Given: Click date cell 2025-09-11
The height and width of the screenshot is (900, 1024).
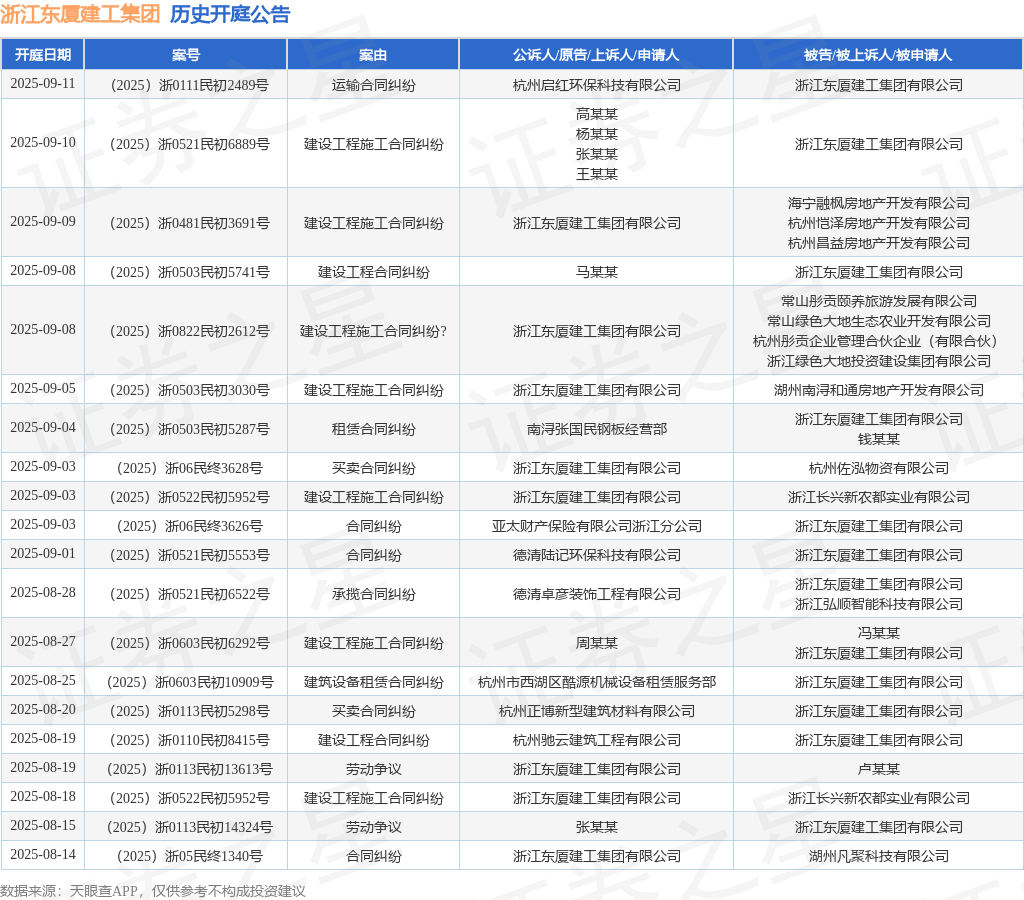Looking at the screenshot, I should (x=43, y=84).
